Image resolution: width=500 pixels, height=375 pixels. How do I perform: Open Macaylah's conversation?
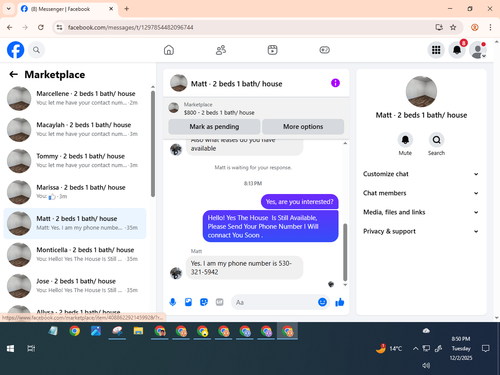pos(75,130)
